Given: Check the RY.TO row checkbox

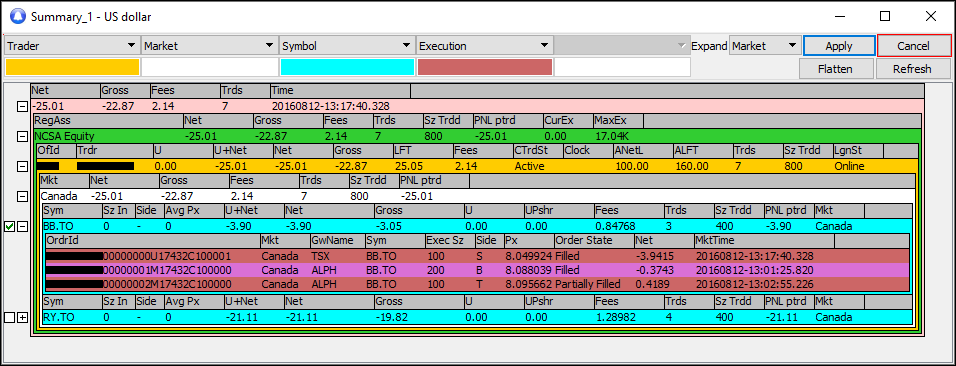Looking at the screenshot, I should click(x=9, y=317).
